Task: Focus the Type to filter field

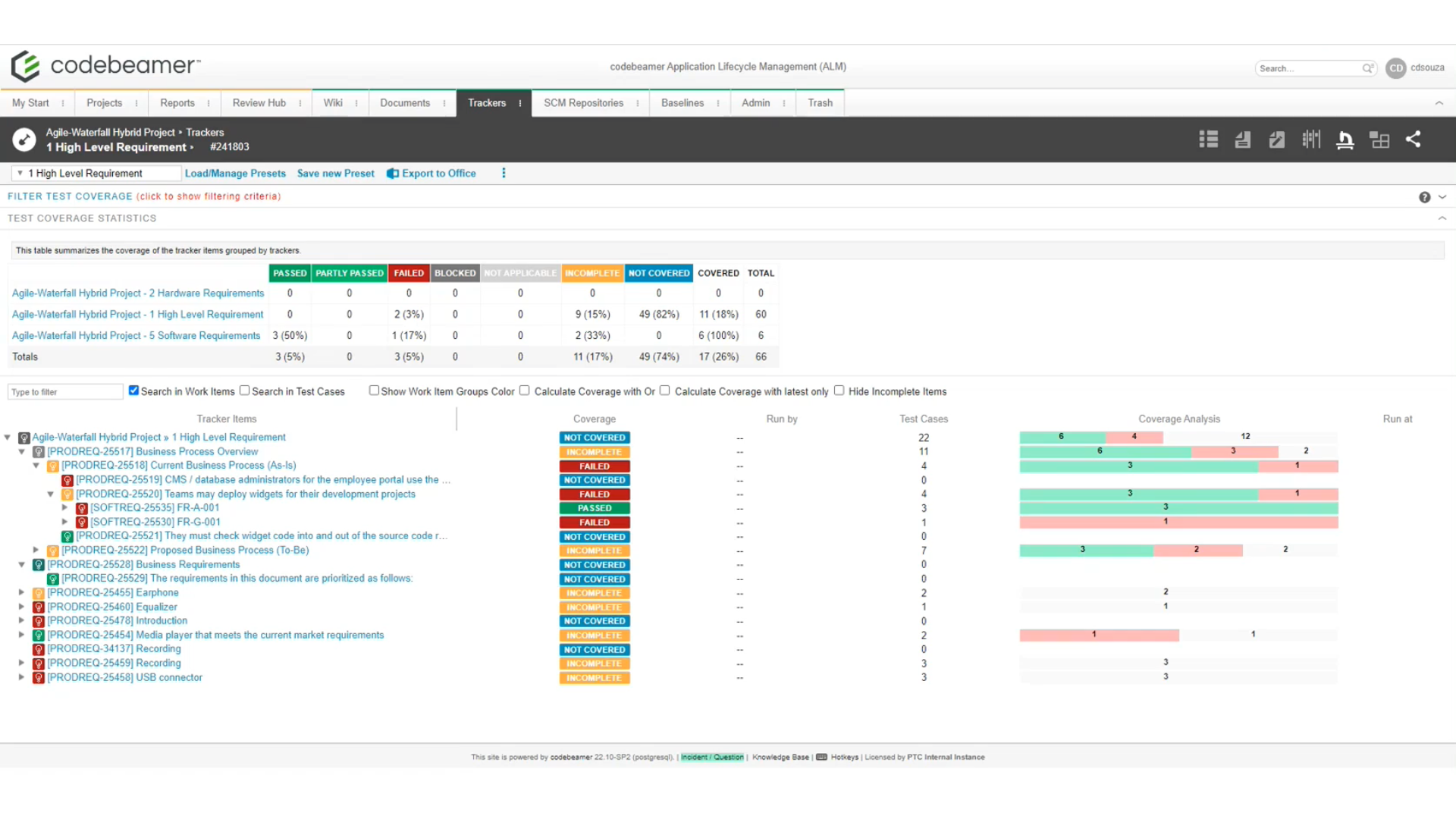Action: pos(65,392)
